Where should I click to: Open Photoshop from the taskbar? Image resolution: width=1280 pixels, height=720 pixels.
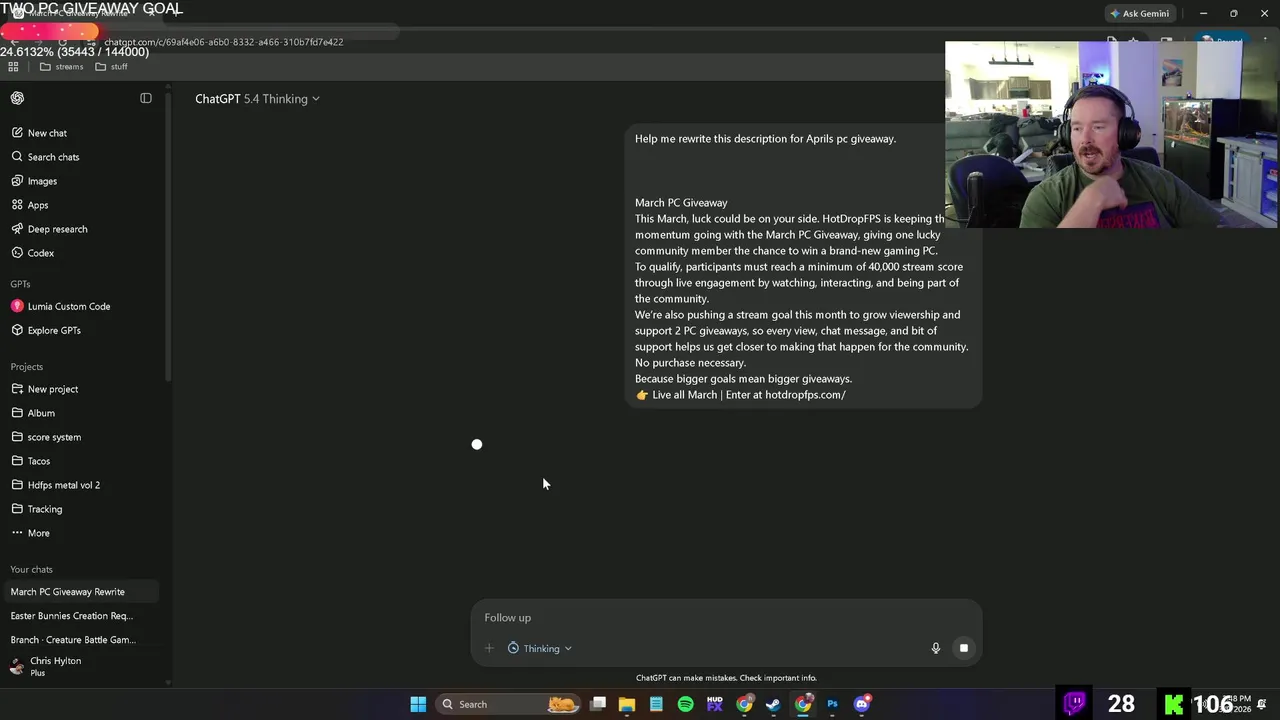[832, 704]
